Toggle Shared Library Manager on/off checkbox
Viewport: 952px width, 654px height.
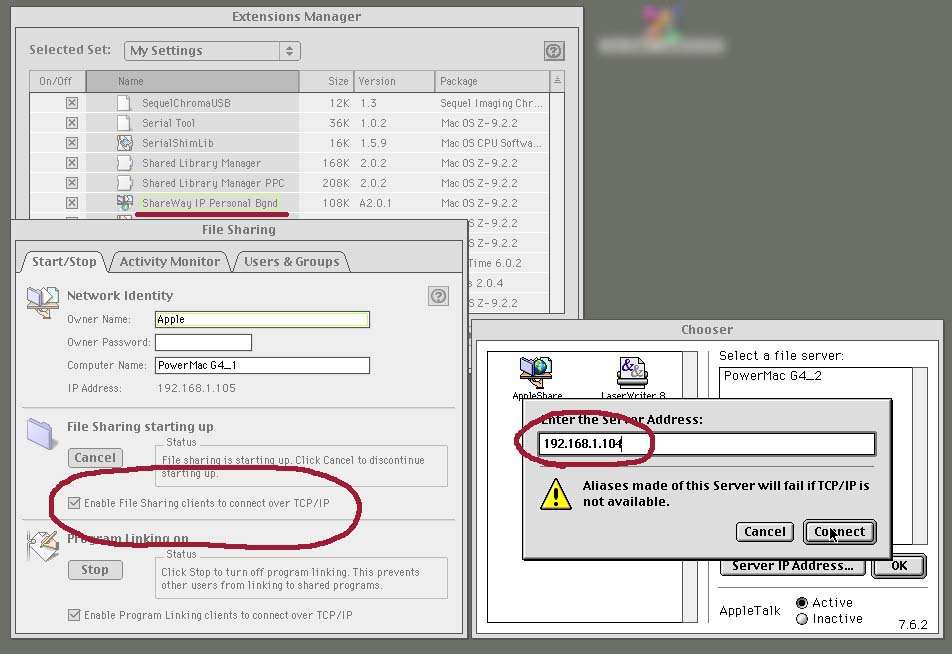point(72,163)
